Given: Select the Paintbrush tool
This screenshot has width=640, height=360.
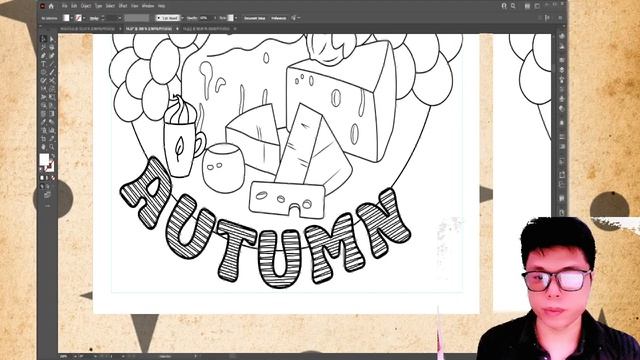Looking at the screenshot, I should click(x=52, y=72).
